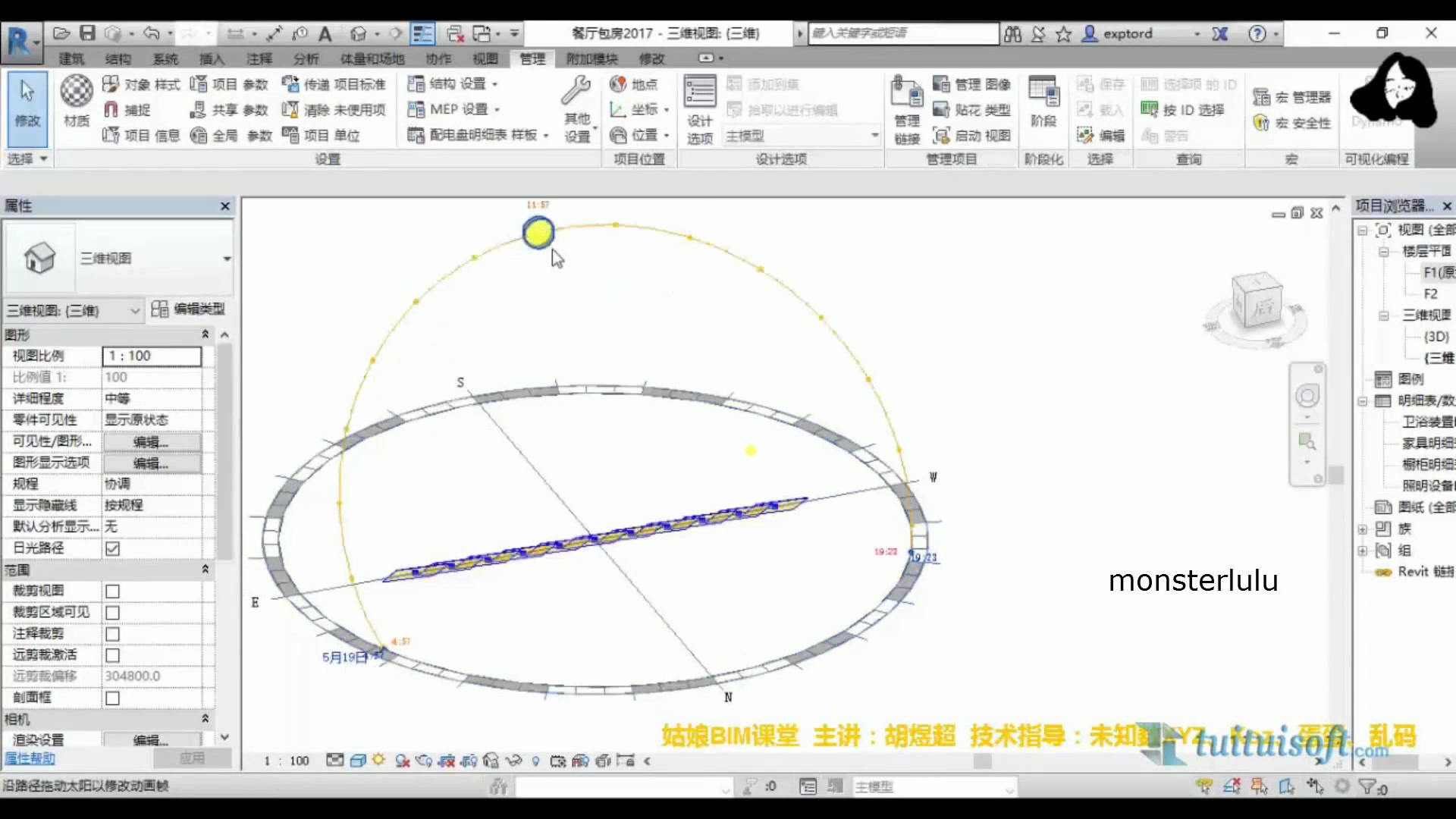The image size is (1456, 819).
Task: Collapse the Floor Plans (楼层平面) tree node
Action: coord(1384,251)
